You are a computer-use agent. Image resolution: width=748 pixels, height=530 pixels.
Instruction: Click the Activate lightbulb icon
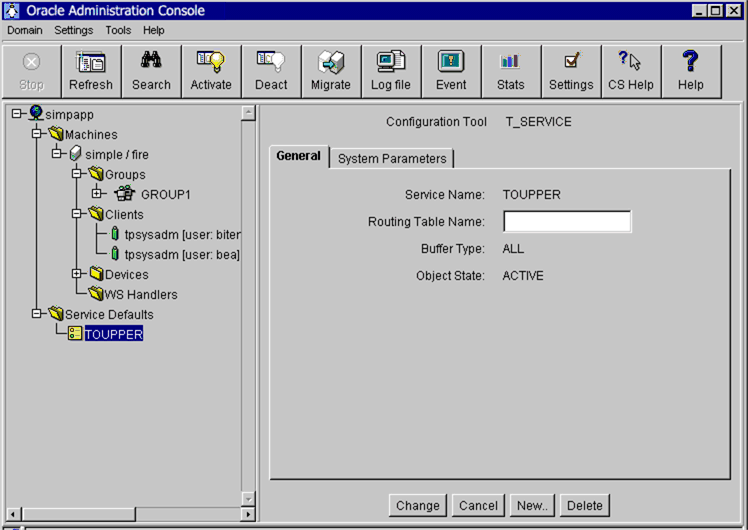coord(211,62)
